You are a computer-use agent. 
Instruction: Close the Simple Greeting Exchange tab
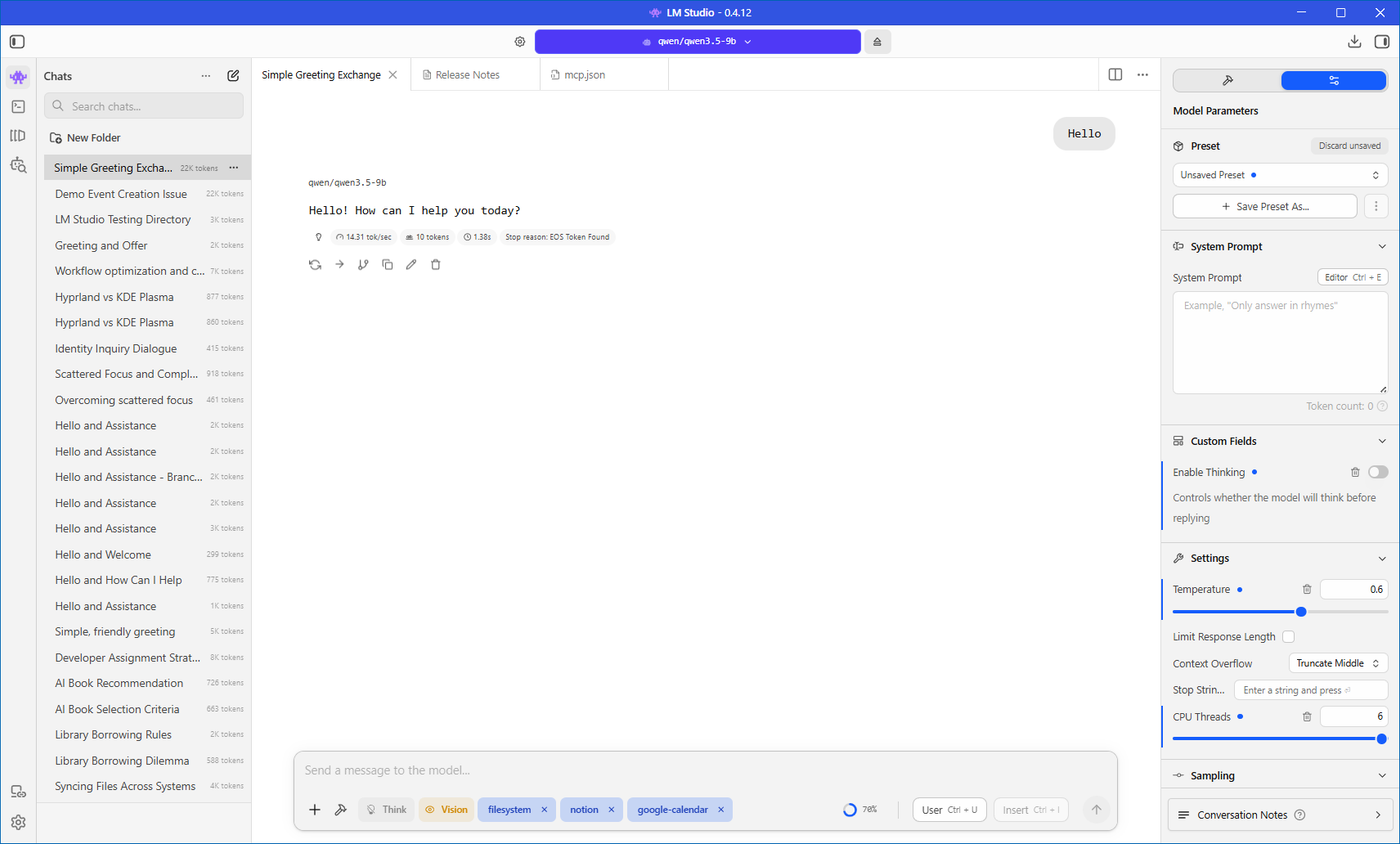tap(393, 75)
